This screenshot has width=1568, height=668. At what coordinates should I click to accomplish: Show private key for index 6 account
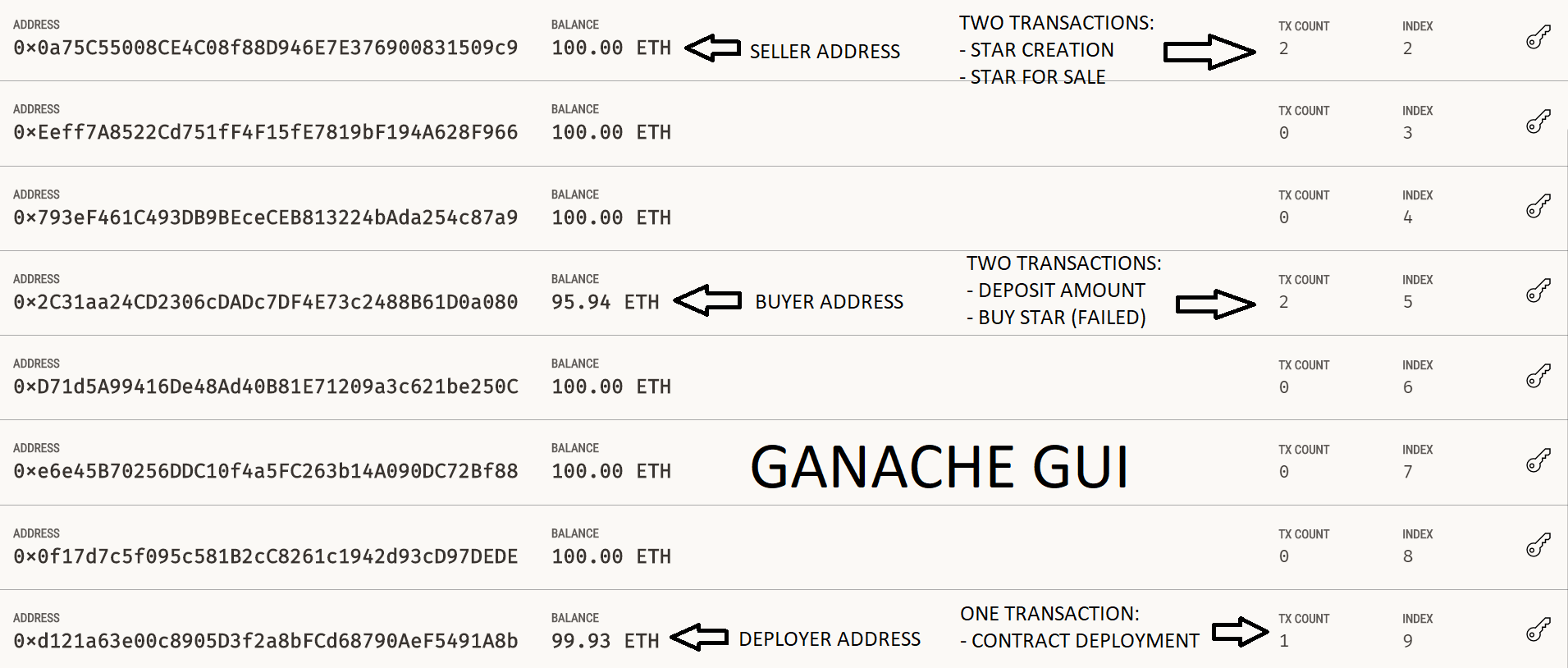pos(1538,376)
